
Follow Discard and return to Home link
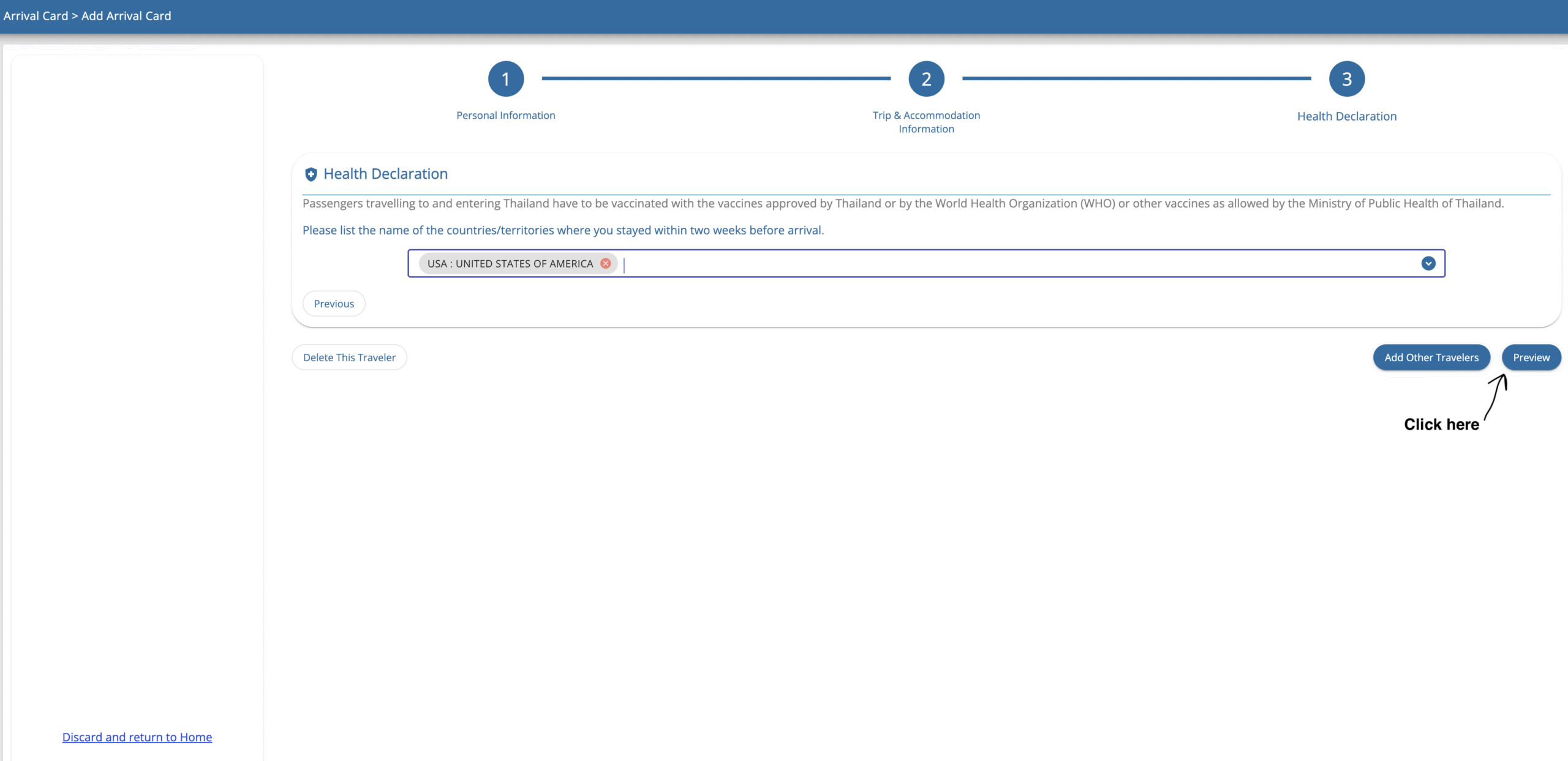click(x=137, y=737)
